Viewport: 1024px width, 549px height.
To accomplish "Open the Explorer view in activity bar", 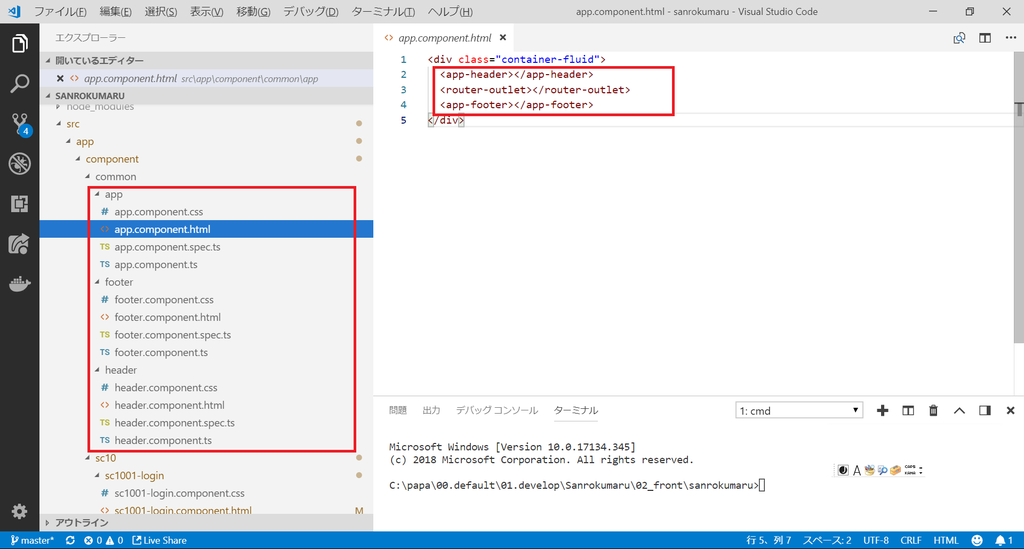I will pyautogui.click(x=20, y=44).
